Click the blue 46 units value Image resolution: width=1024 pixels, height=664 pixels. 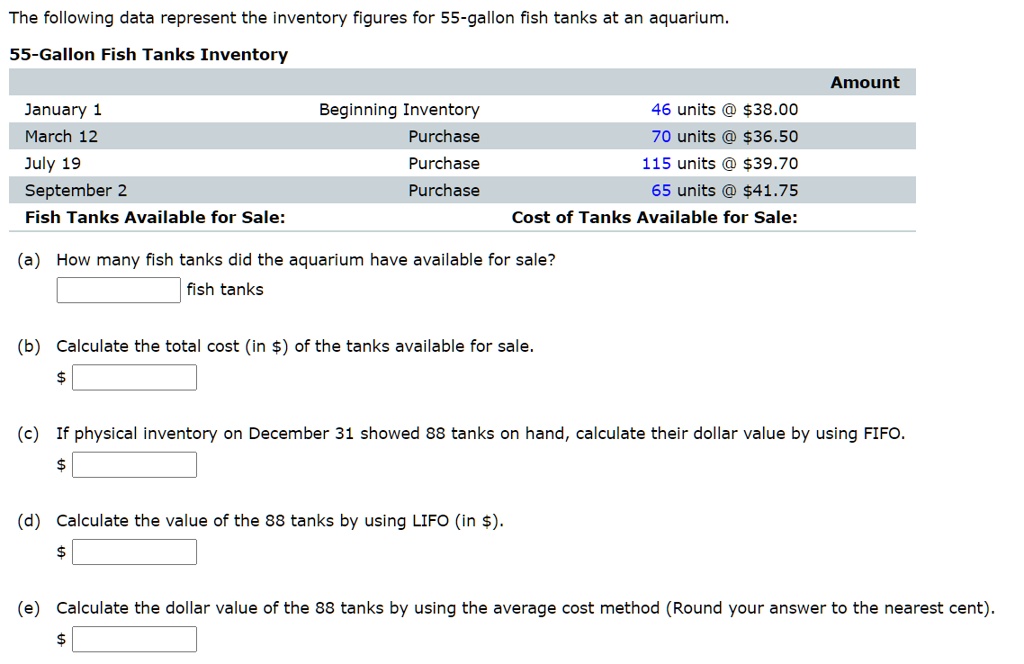[x=661, y=109]
